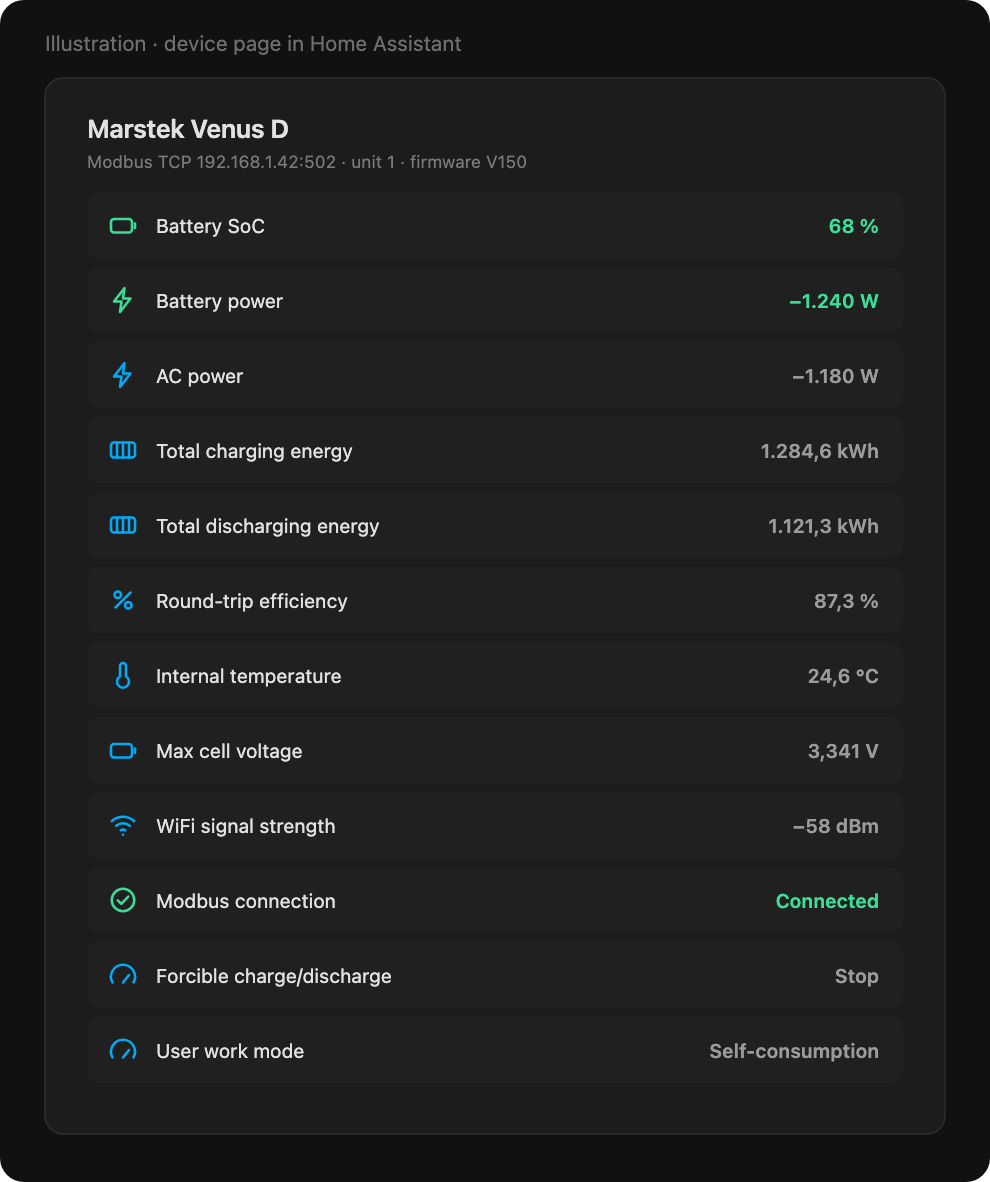Screen dimensions: 990x1182
Task: Click the −1.180 W AC power value
Action: click(x=835, y=376)
